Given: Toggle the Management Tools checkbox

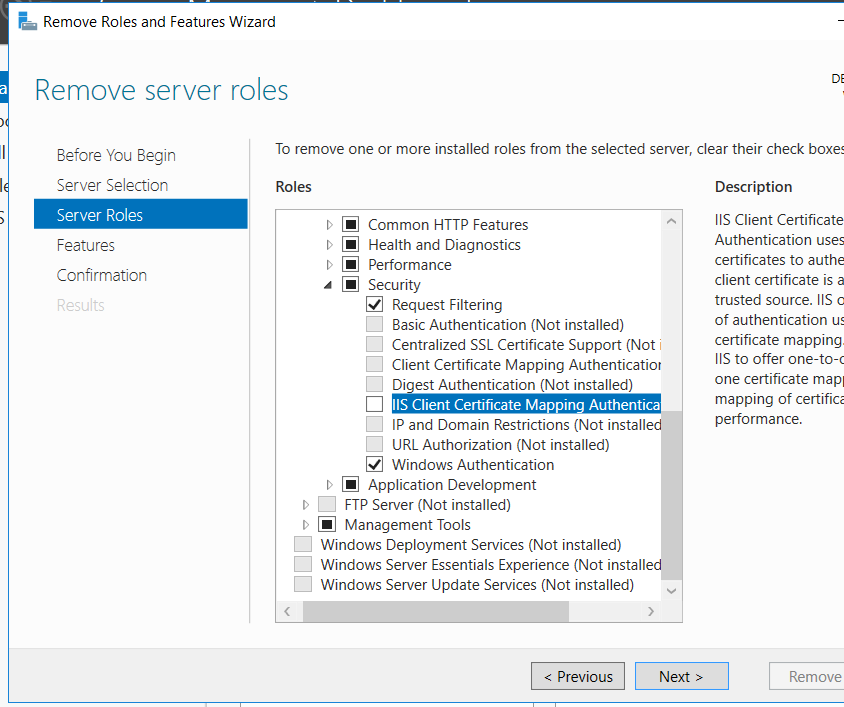Looking at the screenshot, I should (327, 525).
